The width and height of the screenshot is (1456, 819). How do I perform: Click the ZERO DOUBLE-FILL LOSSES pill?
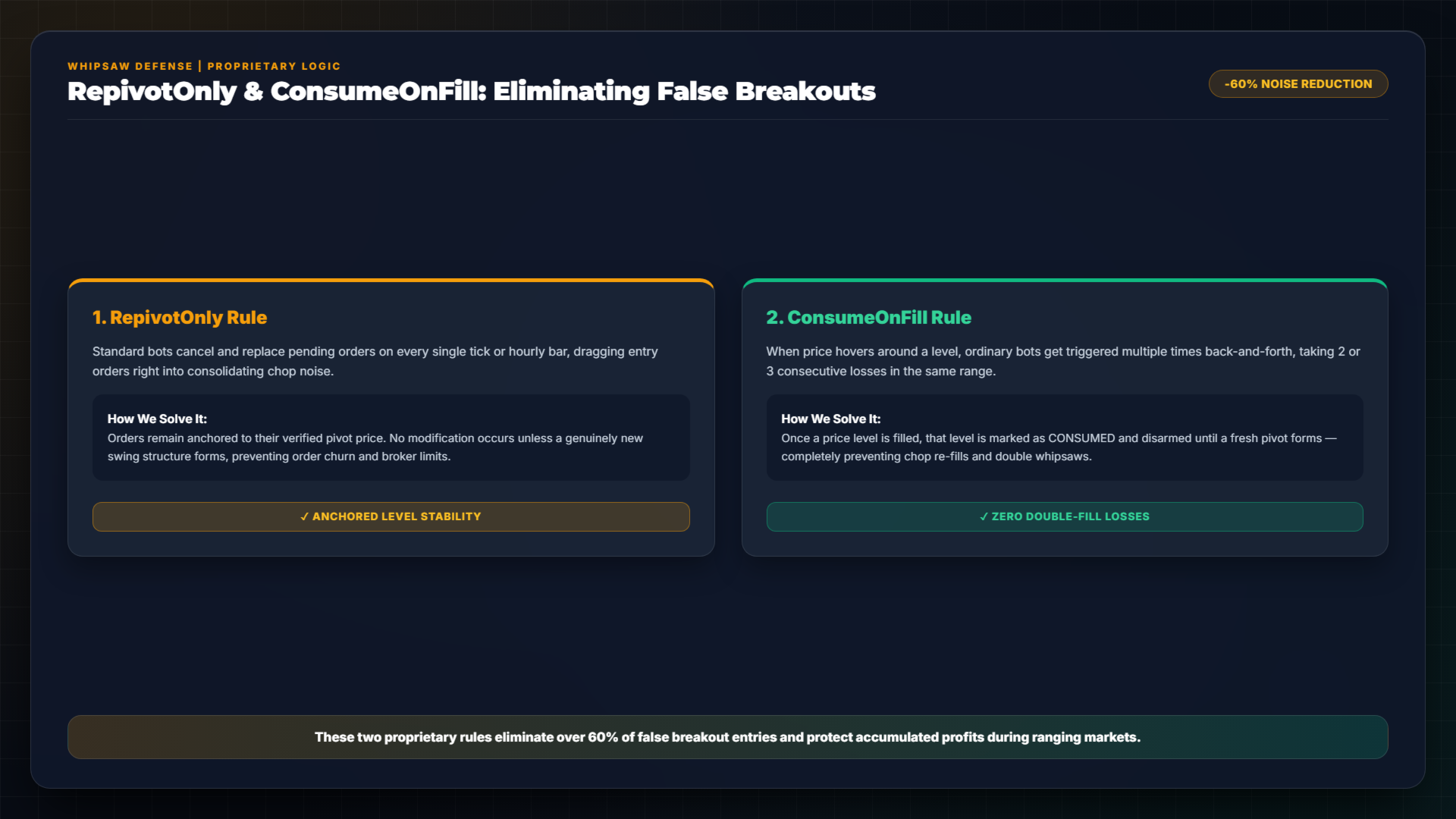1065,516
